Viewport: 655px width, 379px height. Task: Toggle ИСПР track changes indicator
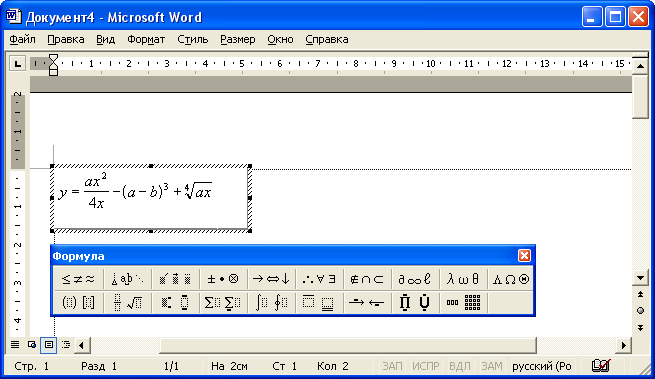click(426, 366)
